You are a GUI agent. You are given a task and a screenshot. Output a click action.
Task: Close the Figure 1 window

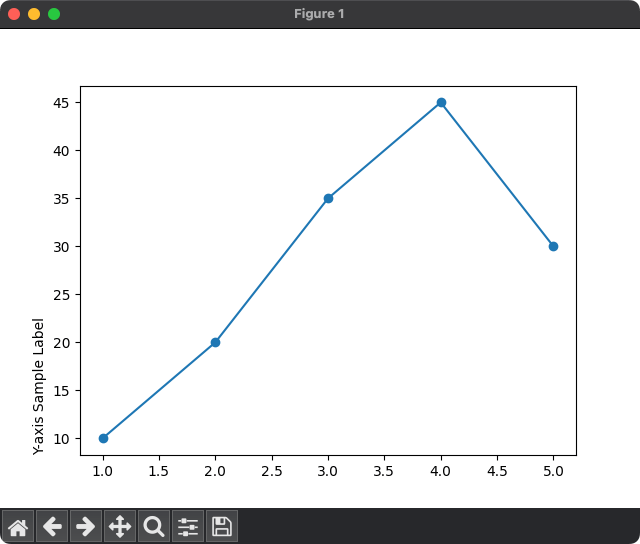tap(14, 14)
